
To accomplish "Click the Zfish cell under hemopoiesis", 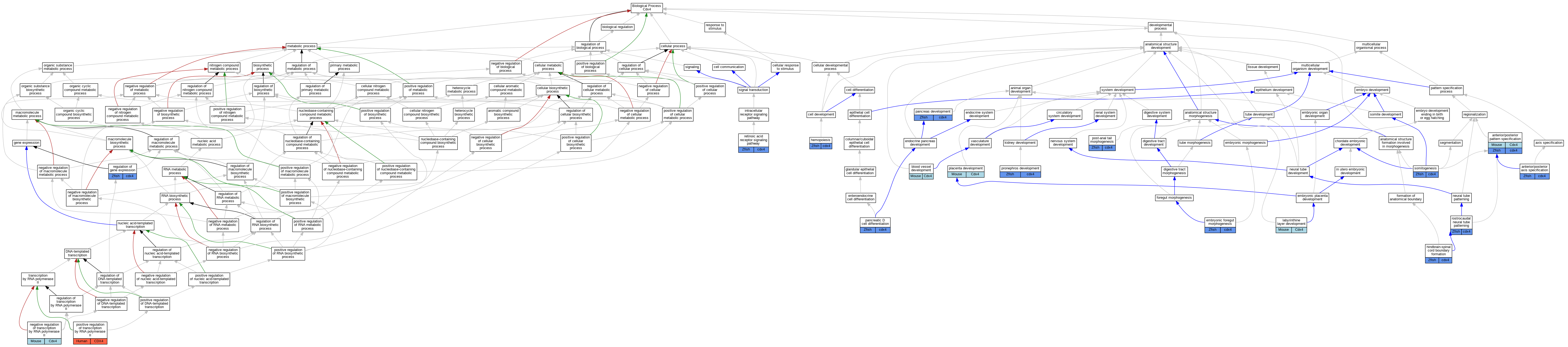I will tap(815, 146).
